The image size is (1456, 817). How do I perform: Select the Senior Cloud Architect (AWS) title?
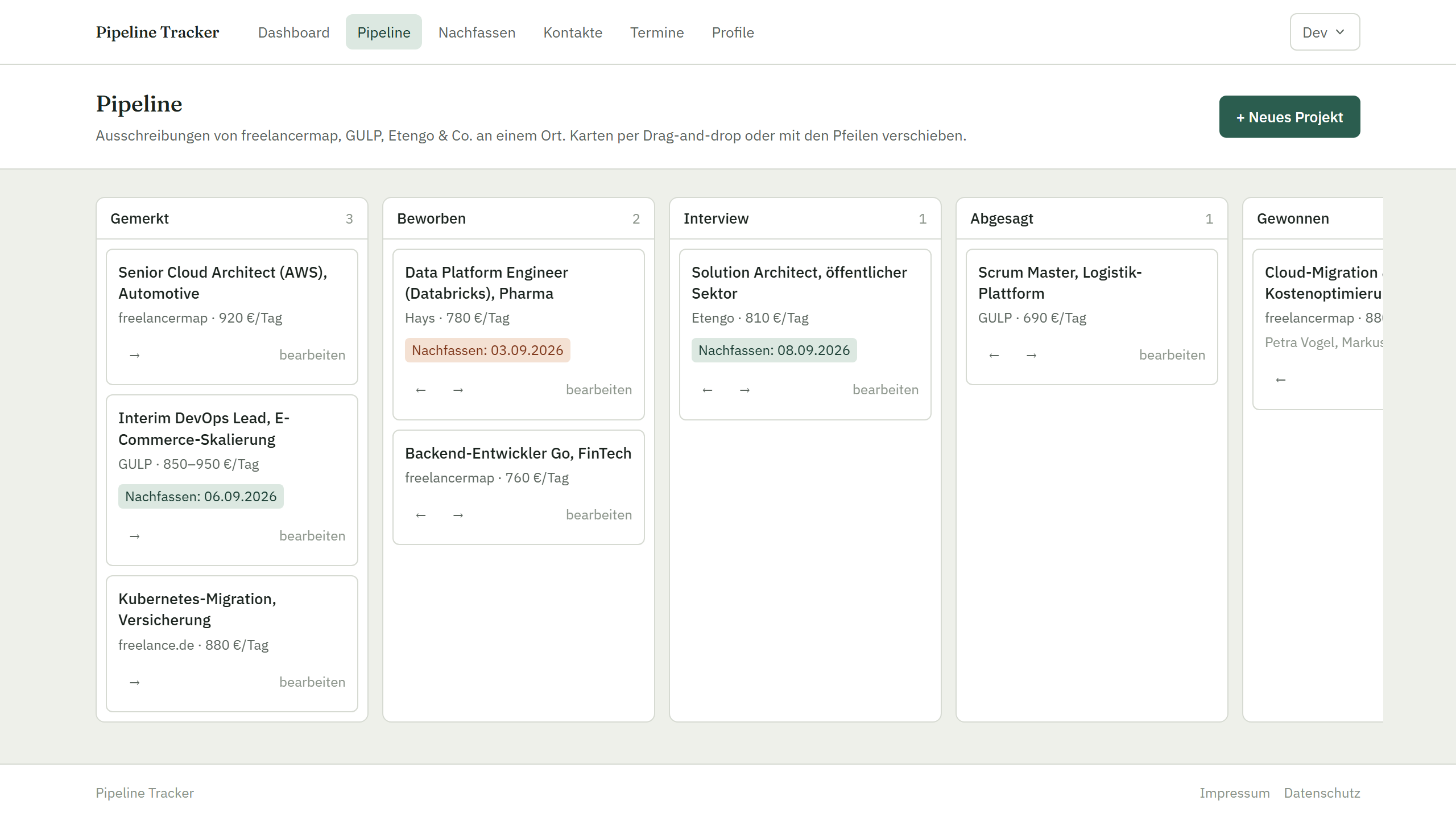tap(223, 283)
